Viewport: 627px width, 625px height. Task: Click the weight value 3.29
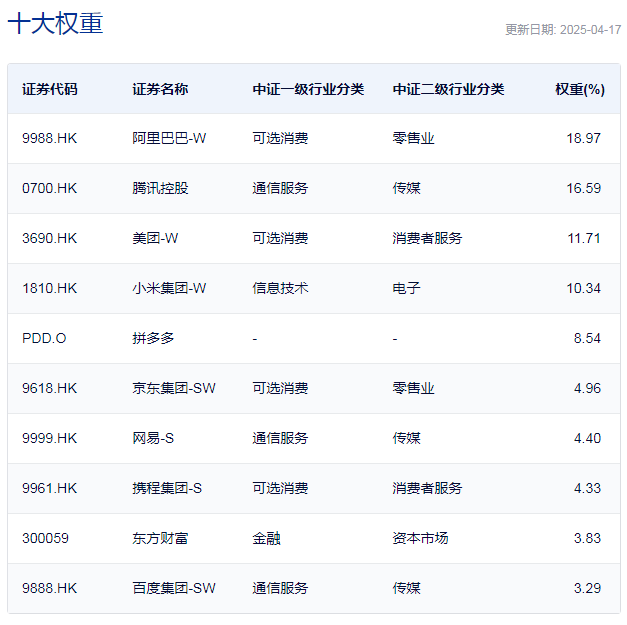click(587, 588)
